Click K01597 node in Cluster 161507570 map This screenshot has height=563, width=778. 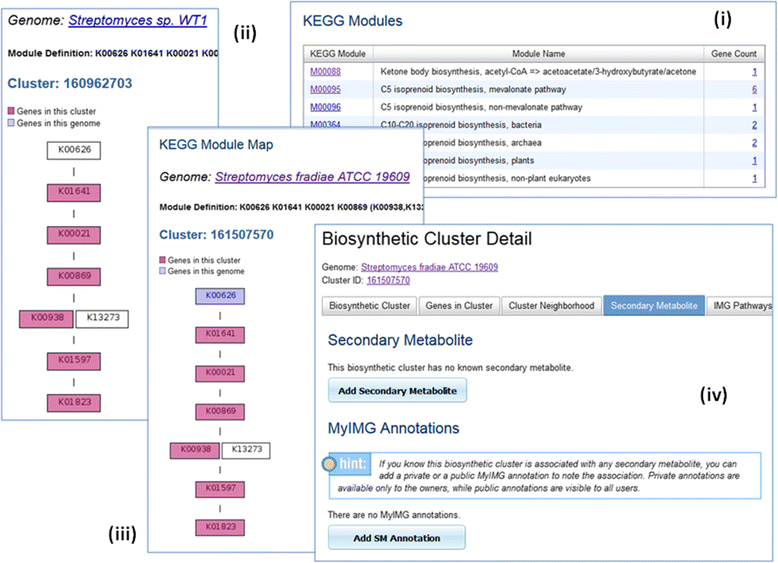point(220,489)
